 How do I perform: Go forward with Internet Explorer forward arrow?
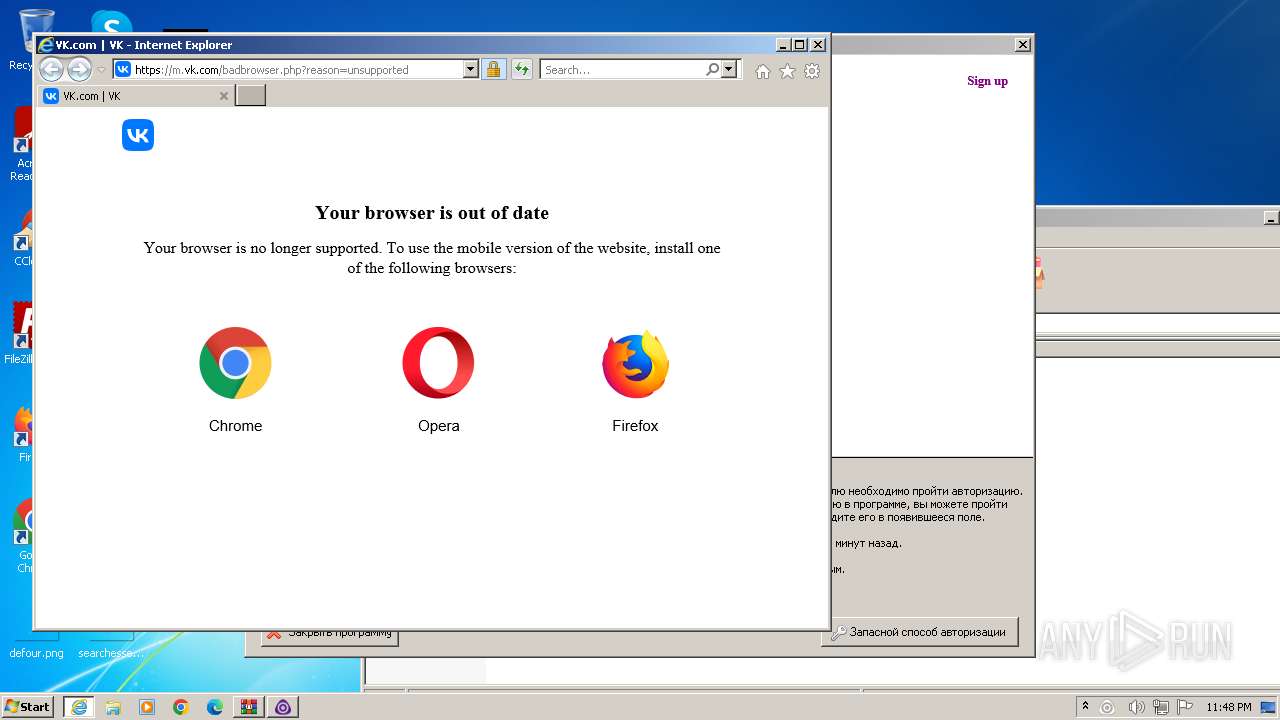point(79,69)
